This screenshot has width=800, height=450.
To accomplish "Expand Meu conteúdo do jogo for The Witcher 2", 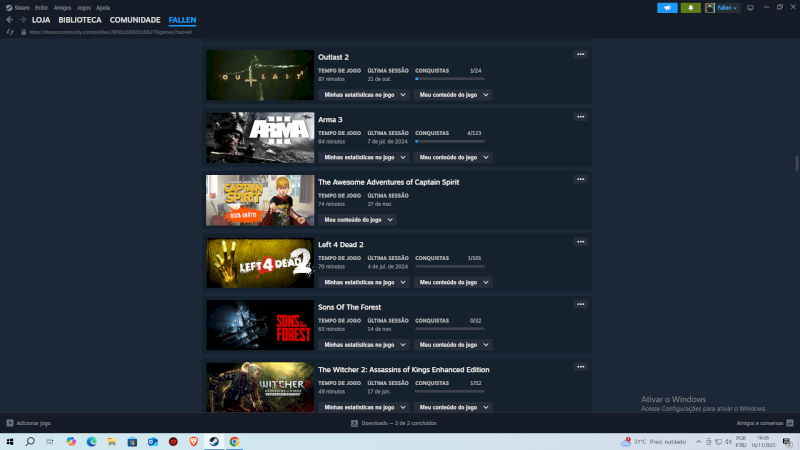I will (x=453, y=407).
